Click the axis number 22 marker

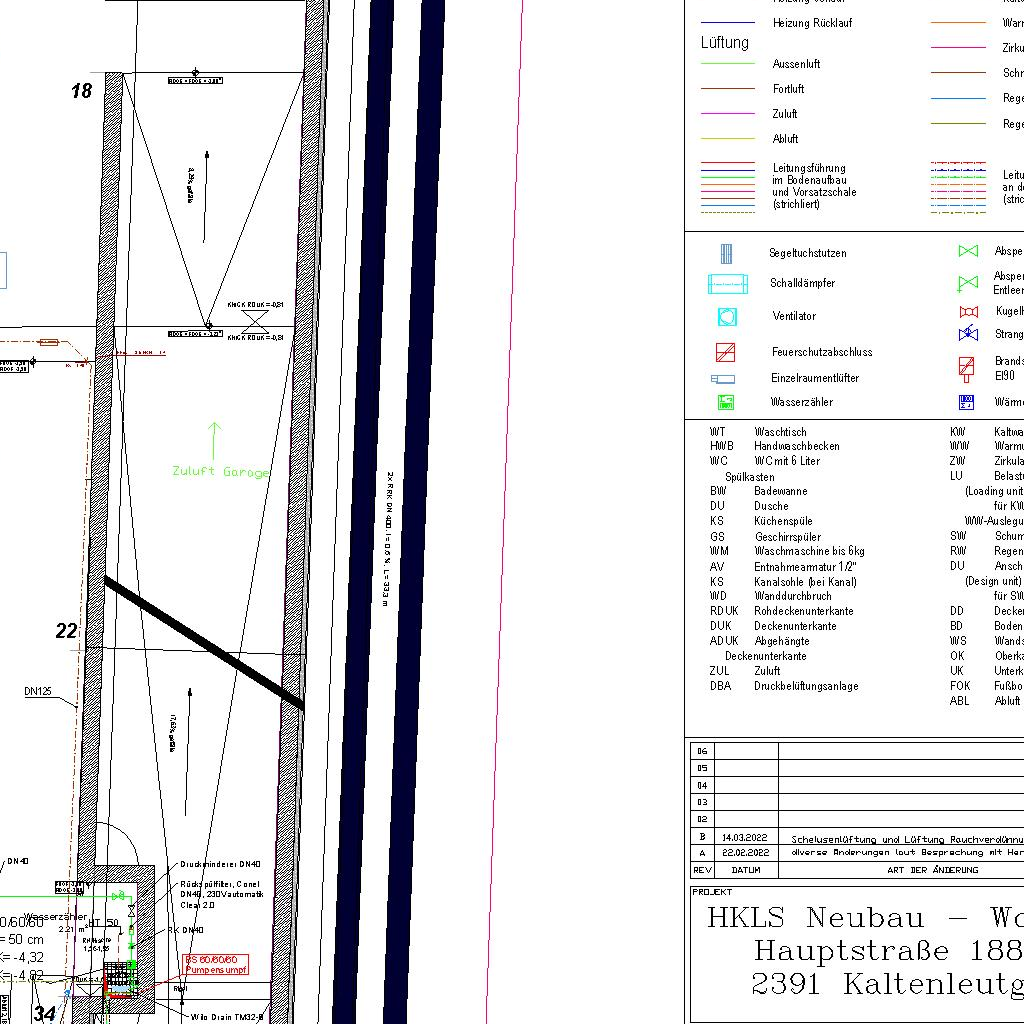point(67,631)
